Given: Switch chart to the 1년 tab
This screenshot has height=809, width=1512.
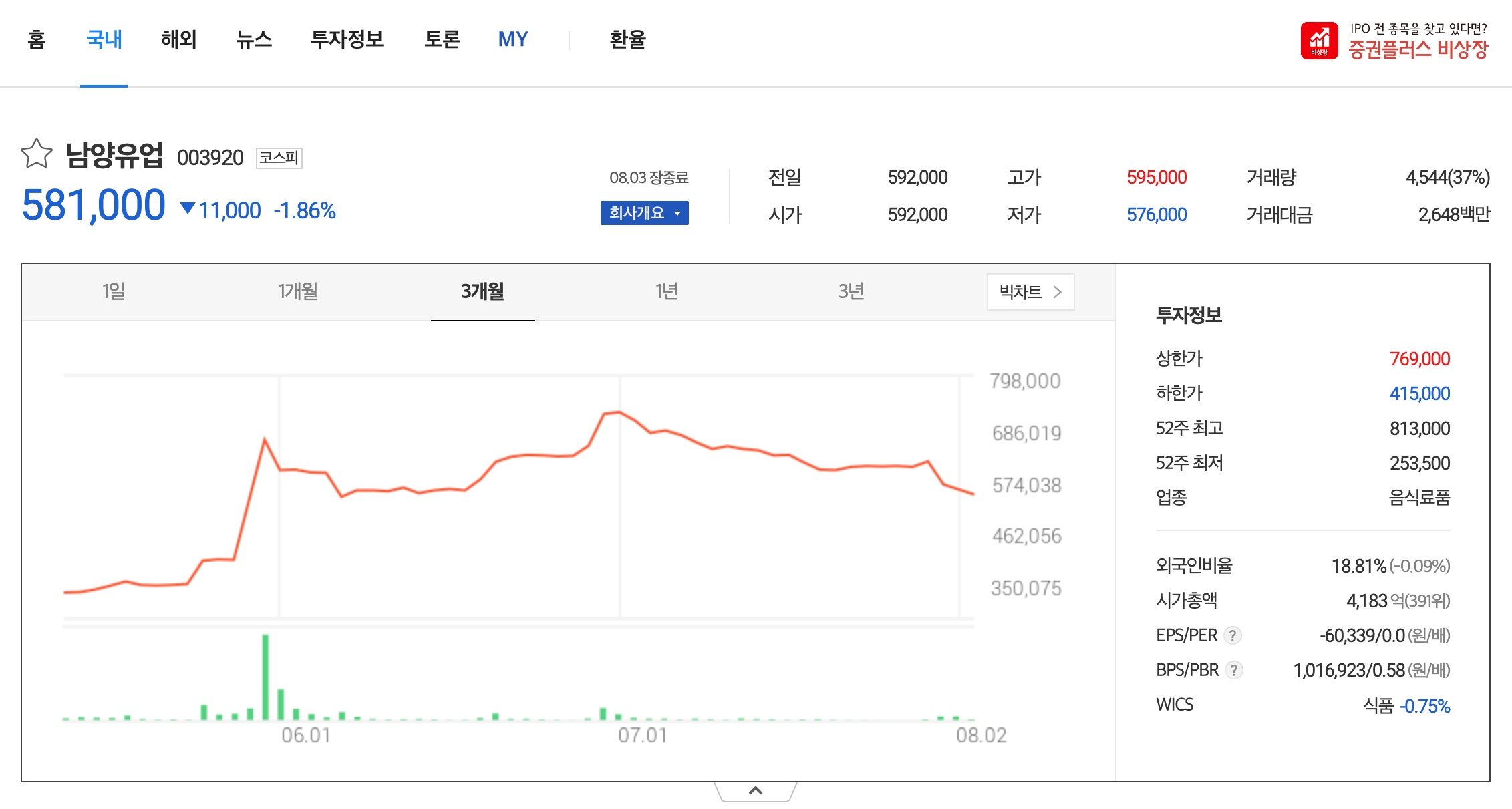Looking at the screenshot, I should (667, 291).
